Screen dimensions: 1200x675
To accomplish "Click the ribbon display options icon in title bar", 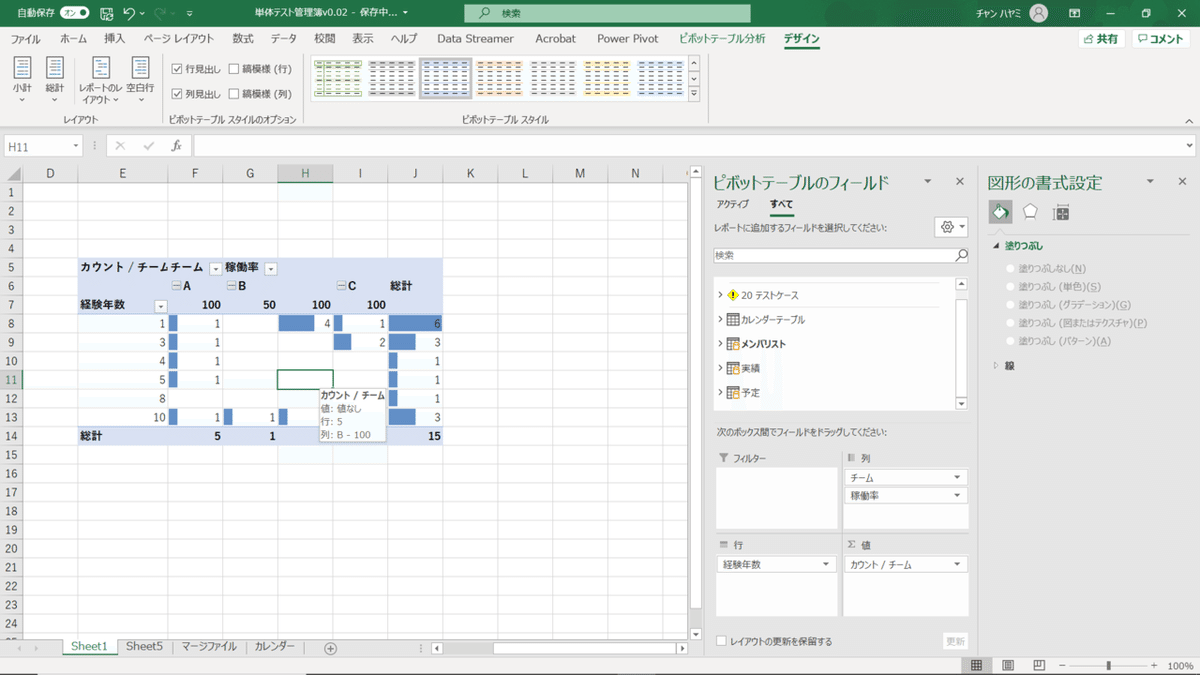I will (x=1075, y=13).
